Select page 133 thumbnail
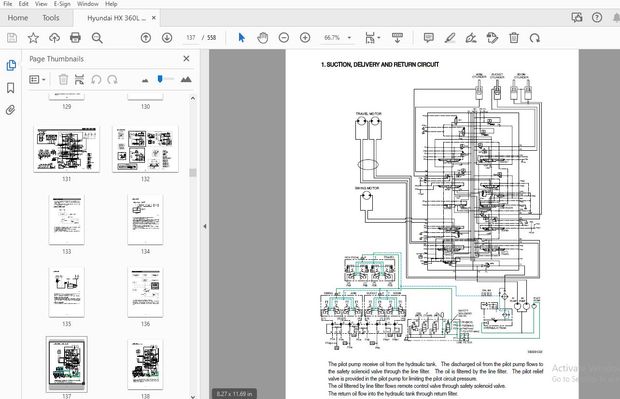This screenshot has width=620, height=399. [66, 219]
